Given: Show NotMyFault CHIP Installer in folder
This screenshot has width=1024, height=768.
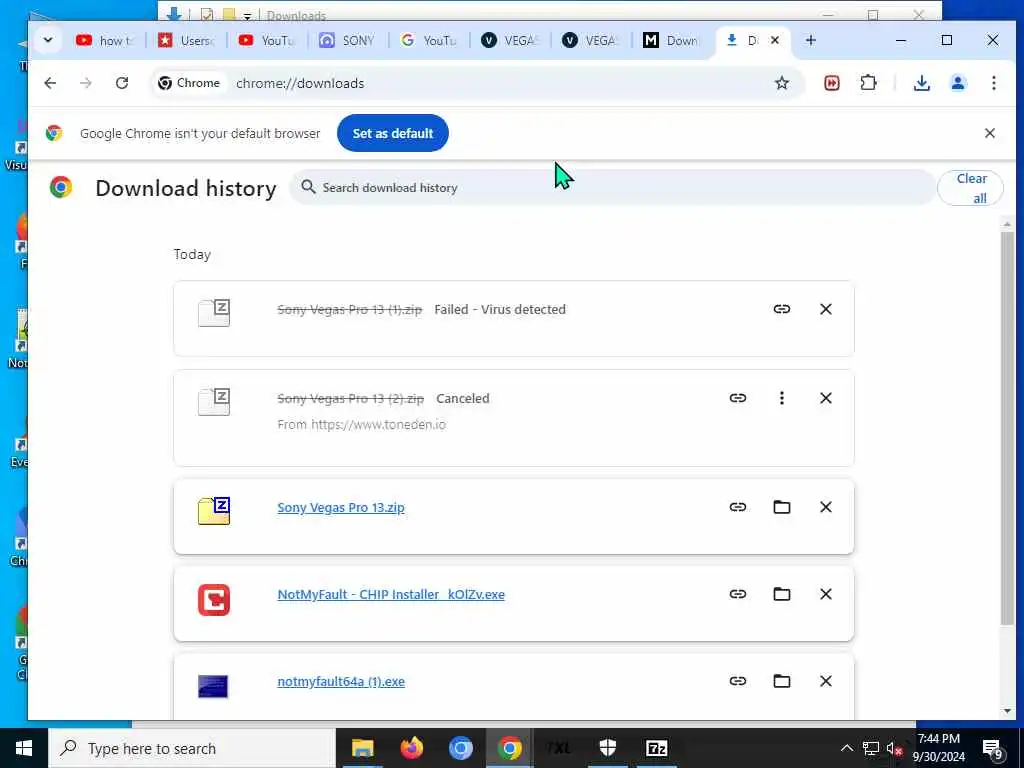Looking at the screenshot, I should 782,594.
